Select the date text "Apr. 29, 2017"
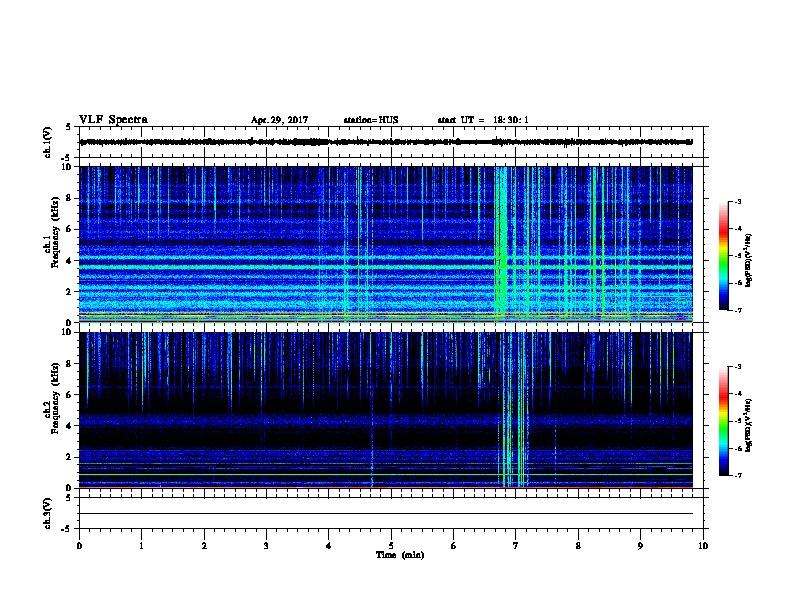Image resolution: width=792 pixels, height=612 pixels. (x=279, y=120)
